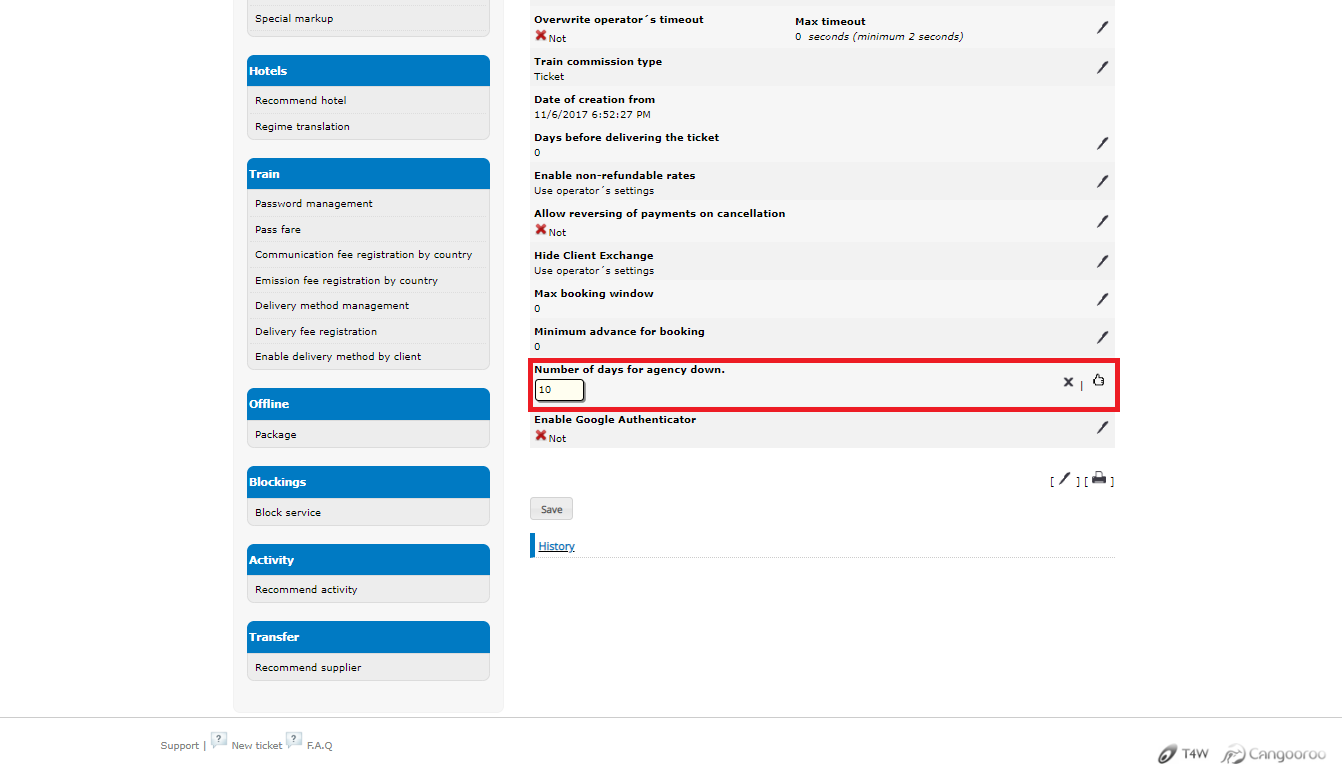
Task: Click '0 seconds (minimum 2 seconds)' text
Action: pos(879,37)
